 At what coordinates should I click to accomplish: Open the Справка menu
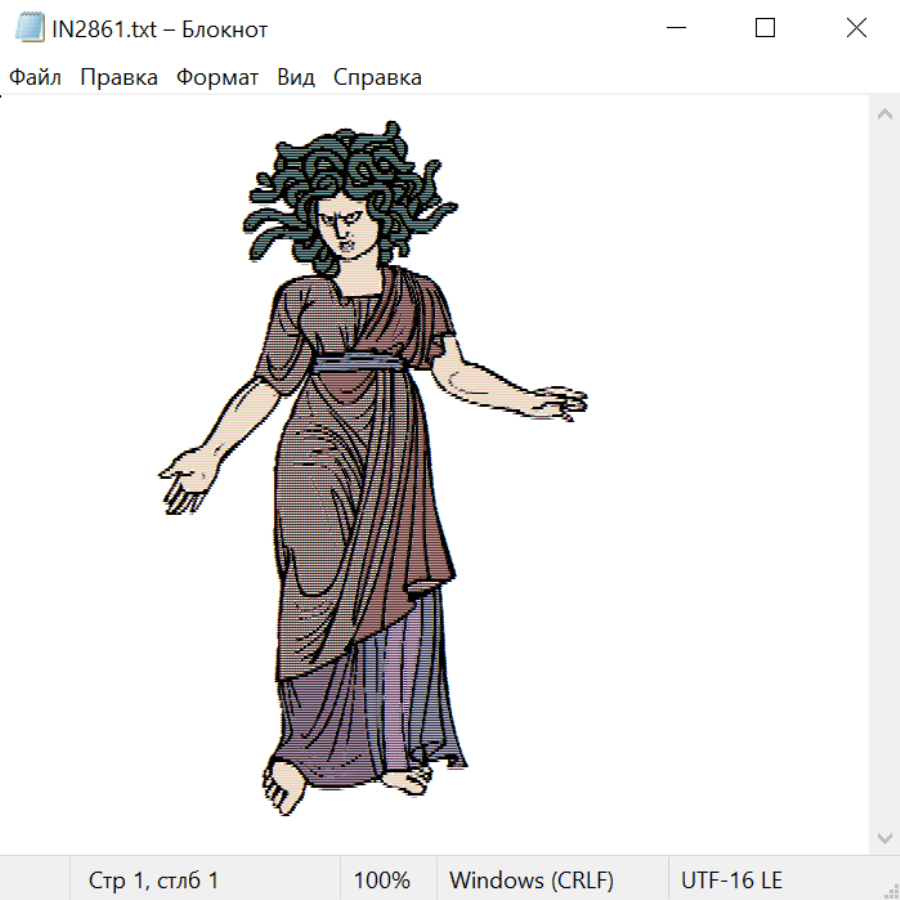pyautogui.click(x=377, y=78)
